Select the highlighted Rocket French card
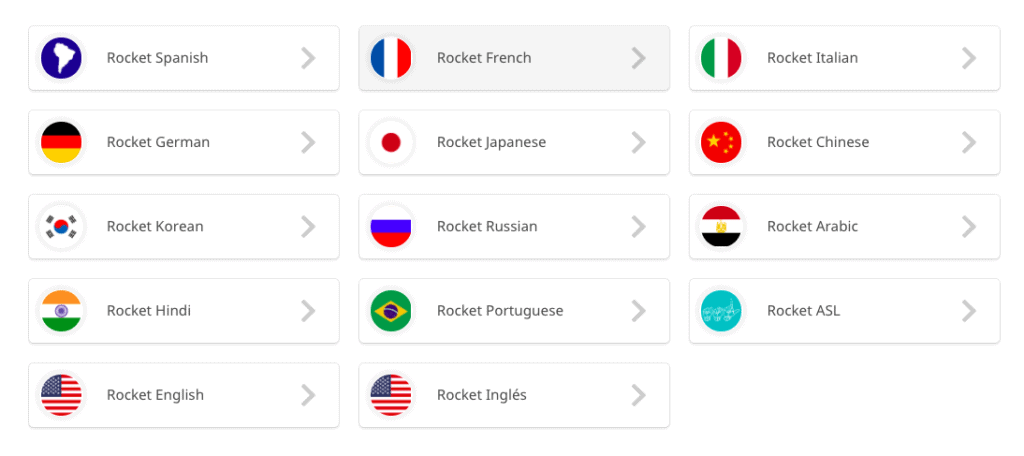Screen dimensions: 1024x456 [514, 58]
